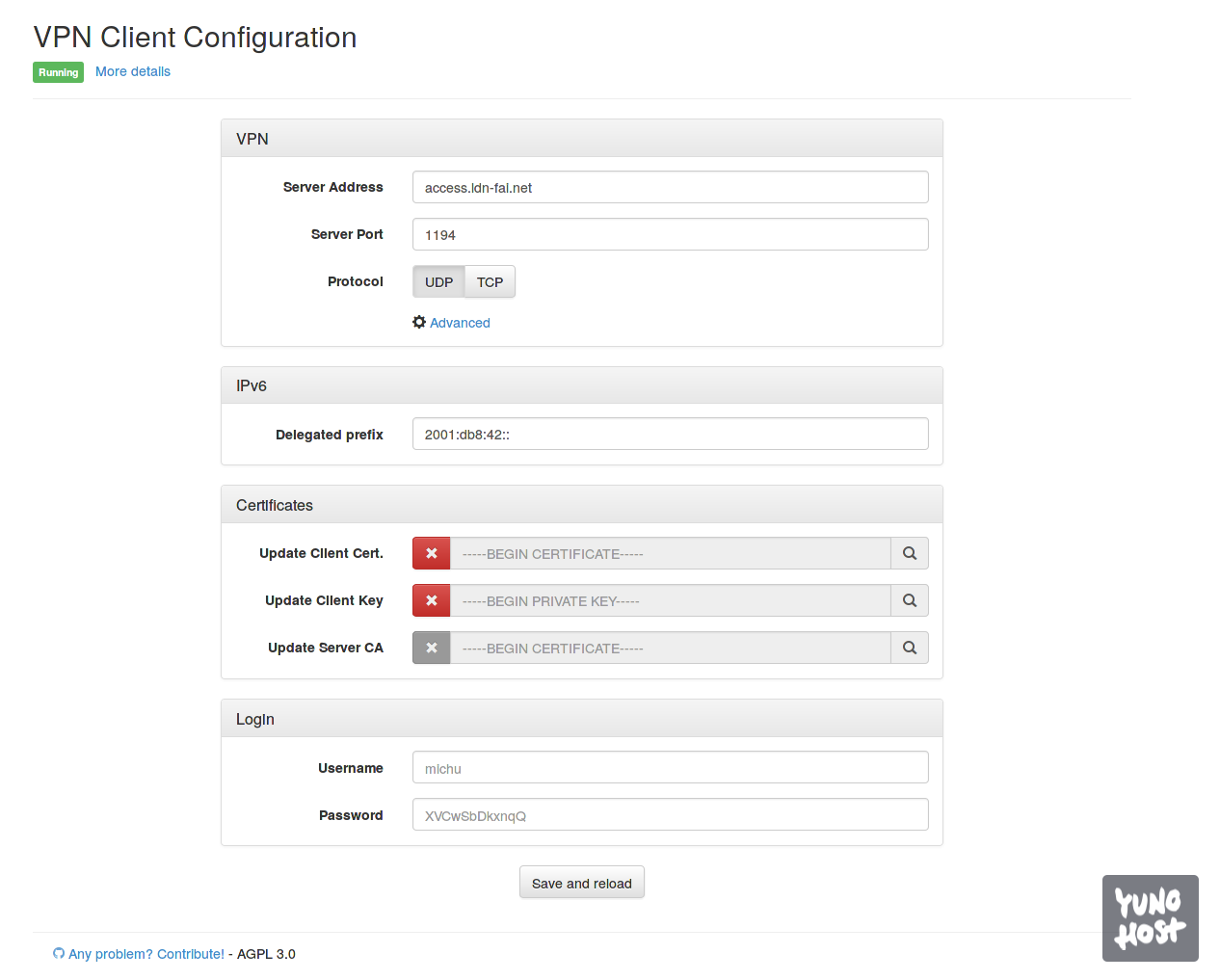Focus the Server Port input
The image size is (1220, 980).
coord(670,234)
